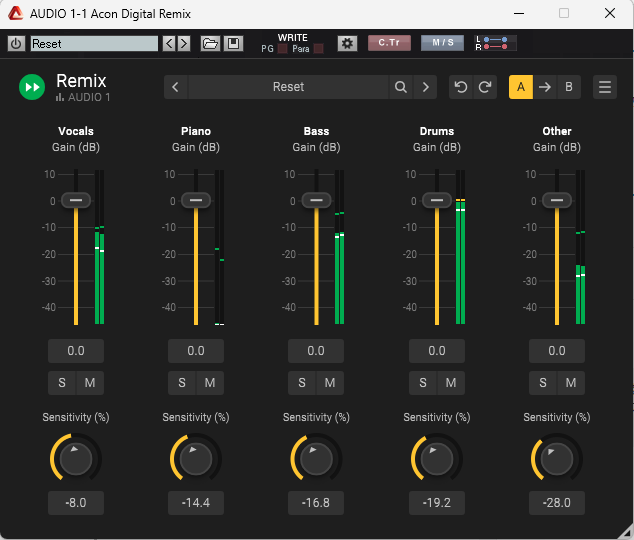Solo the Piano stem
Screen dimensions: 634x540
click(182, 383)
